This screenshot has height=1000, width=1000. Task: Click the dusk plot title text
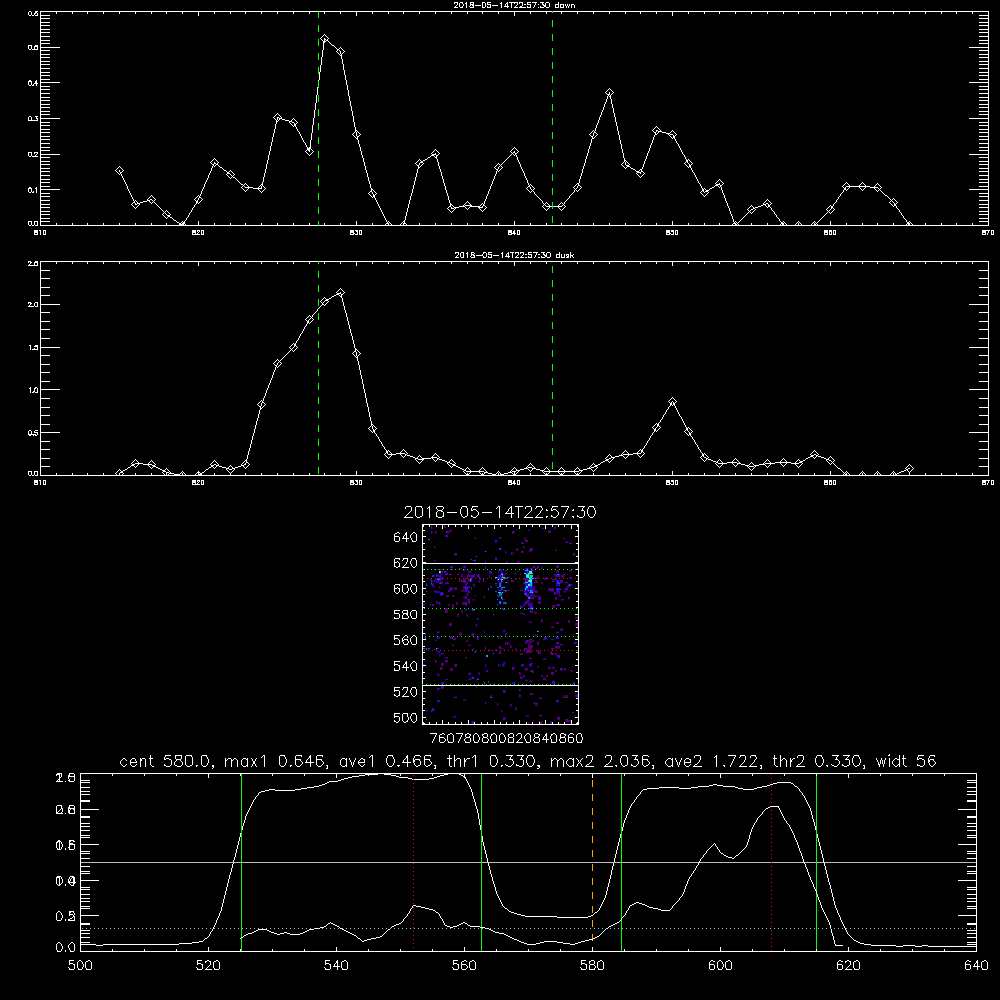pyautogui.click(x=514, y=255)
